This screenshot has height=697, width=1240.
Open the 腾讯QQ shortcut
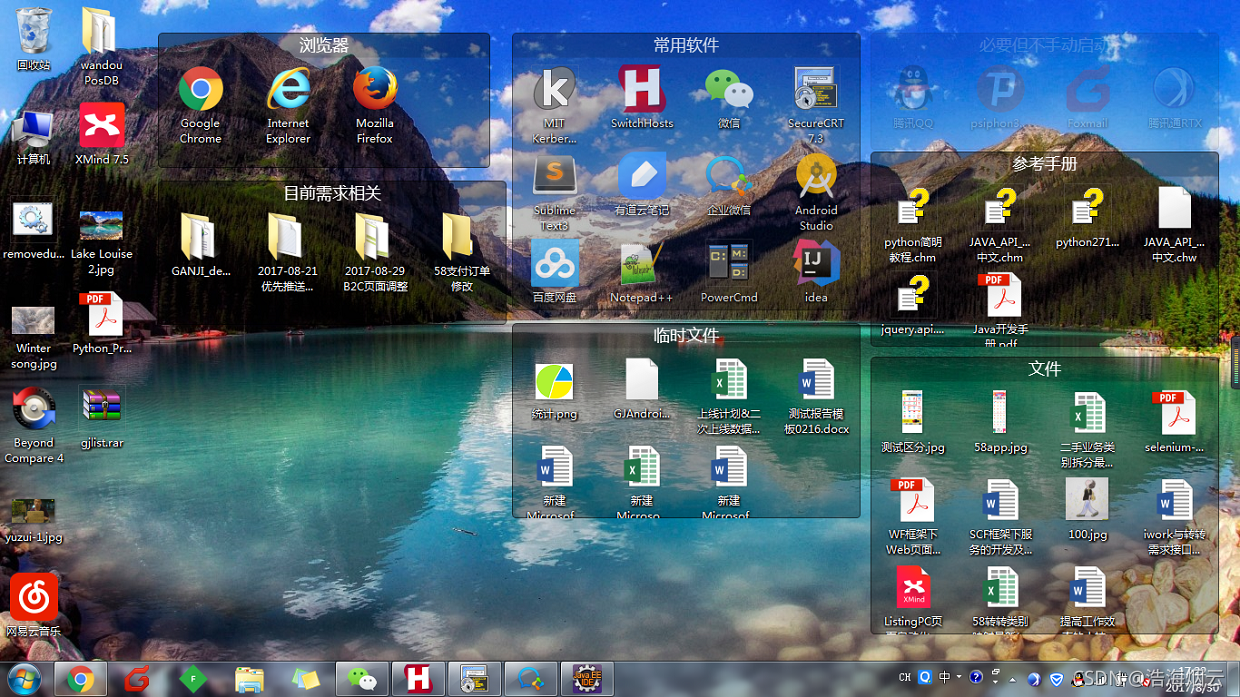click(x=912, y=90)
